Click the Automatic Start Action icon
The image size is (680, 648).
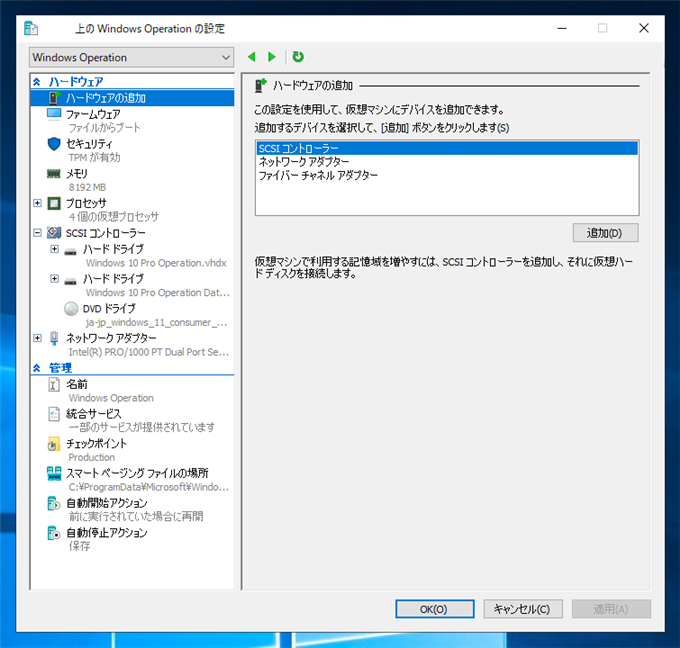pos(54,503)
